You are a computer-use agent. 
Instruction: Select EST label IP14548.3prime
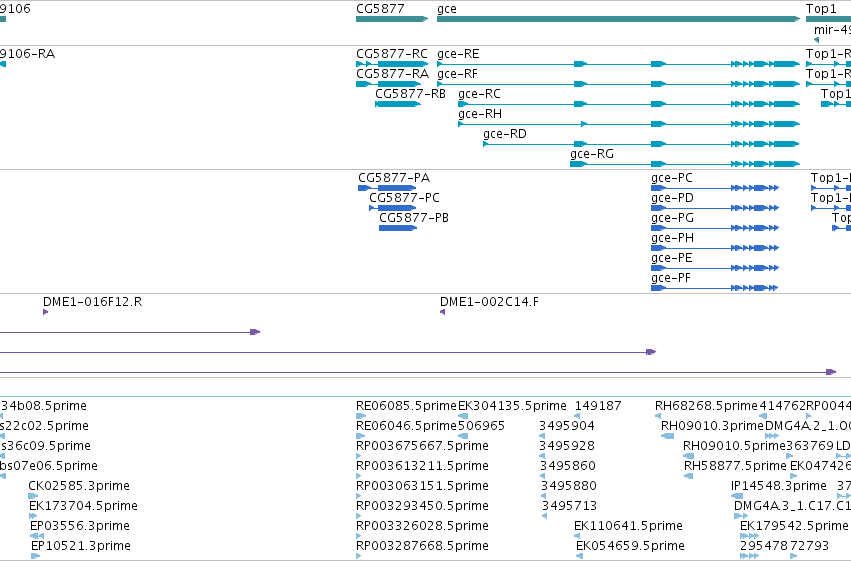[778, 486]
